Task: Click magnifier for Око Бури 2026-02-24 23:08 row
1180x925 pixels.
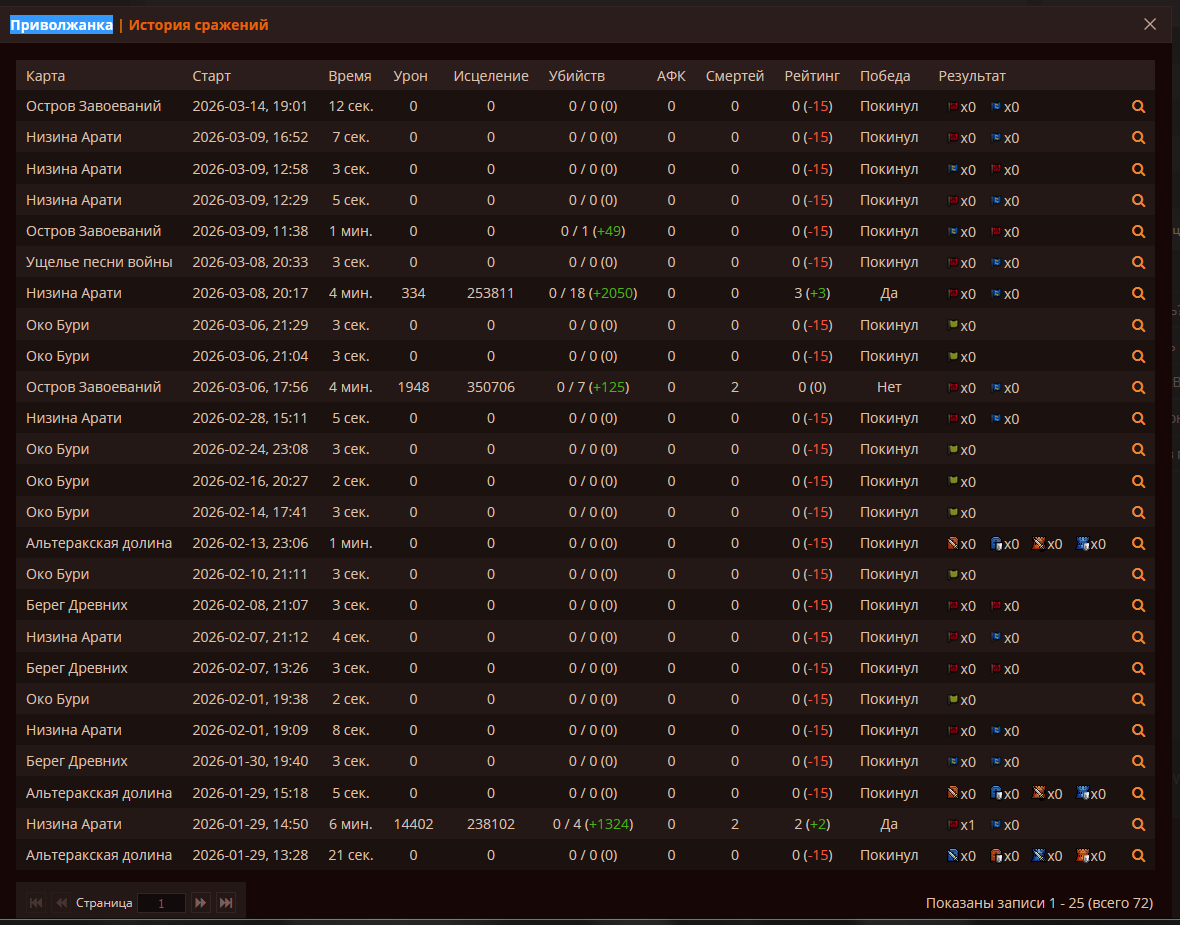Action: tap(1138, 450)
